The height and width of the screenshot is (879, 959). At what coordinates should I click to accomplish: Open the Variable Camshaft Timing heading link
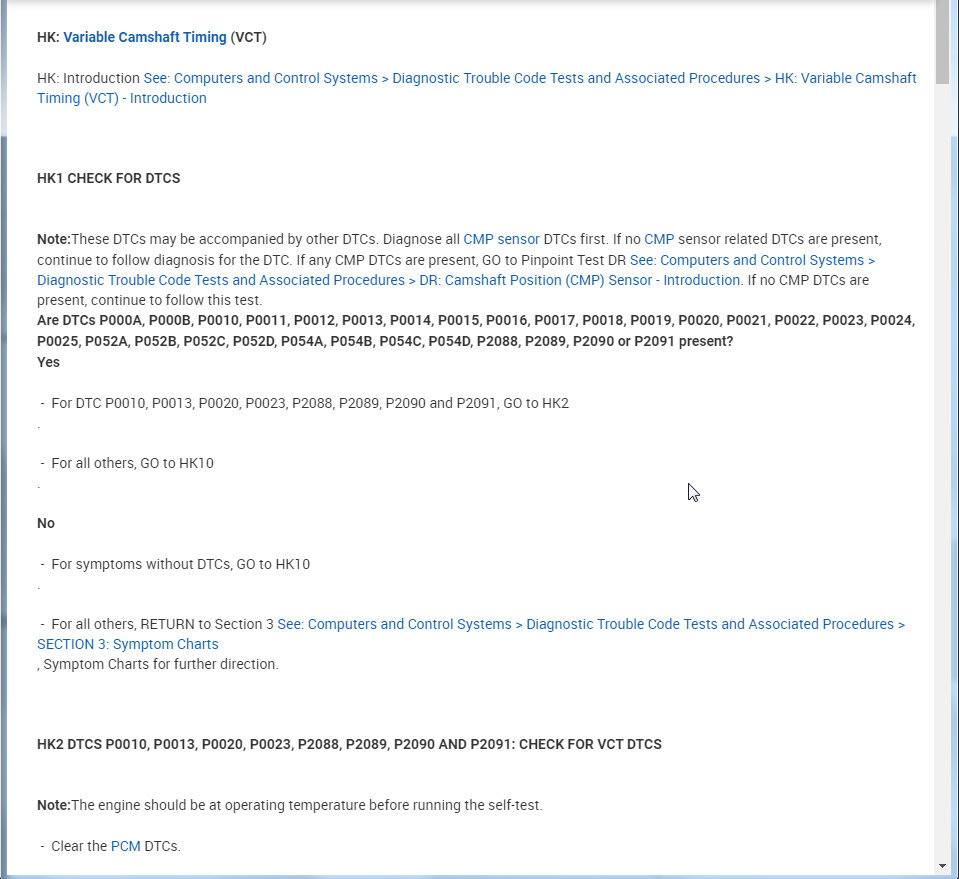click(144, 38)
